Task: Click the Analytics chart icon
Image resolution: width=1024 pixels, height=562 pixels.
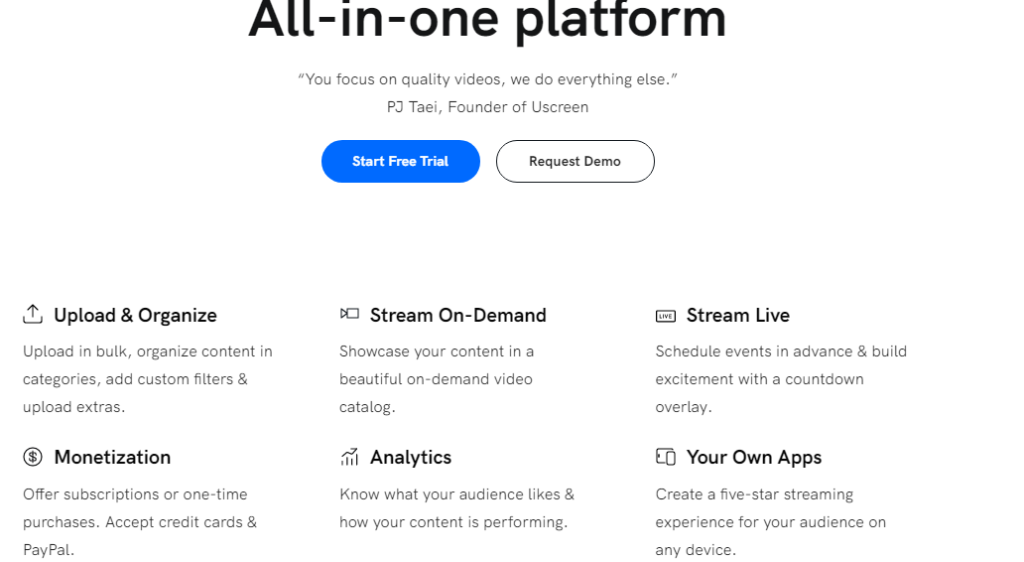Action: point(349,457)
